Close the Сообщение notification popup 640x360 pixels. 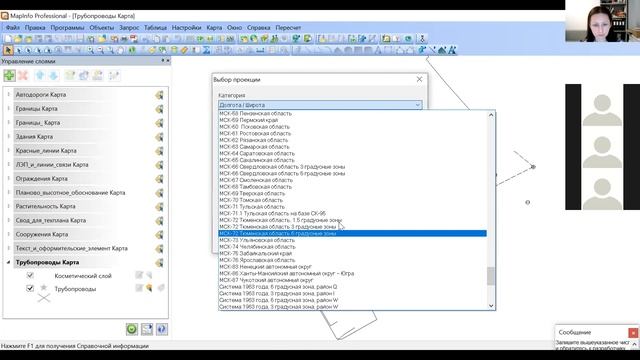tap(633, 333)
